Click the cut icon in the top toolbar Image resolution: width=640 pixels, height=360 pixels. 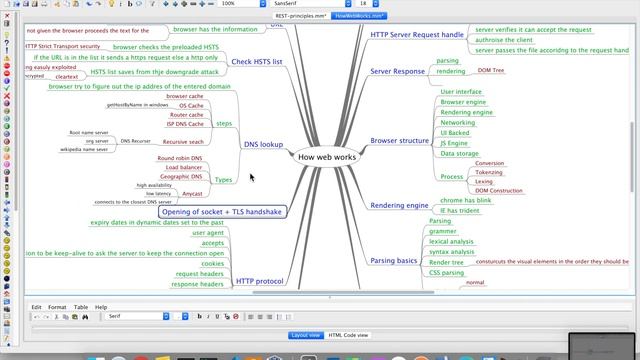click(57, 4)
